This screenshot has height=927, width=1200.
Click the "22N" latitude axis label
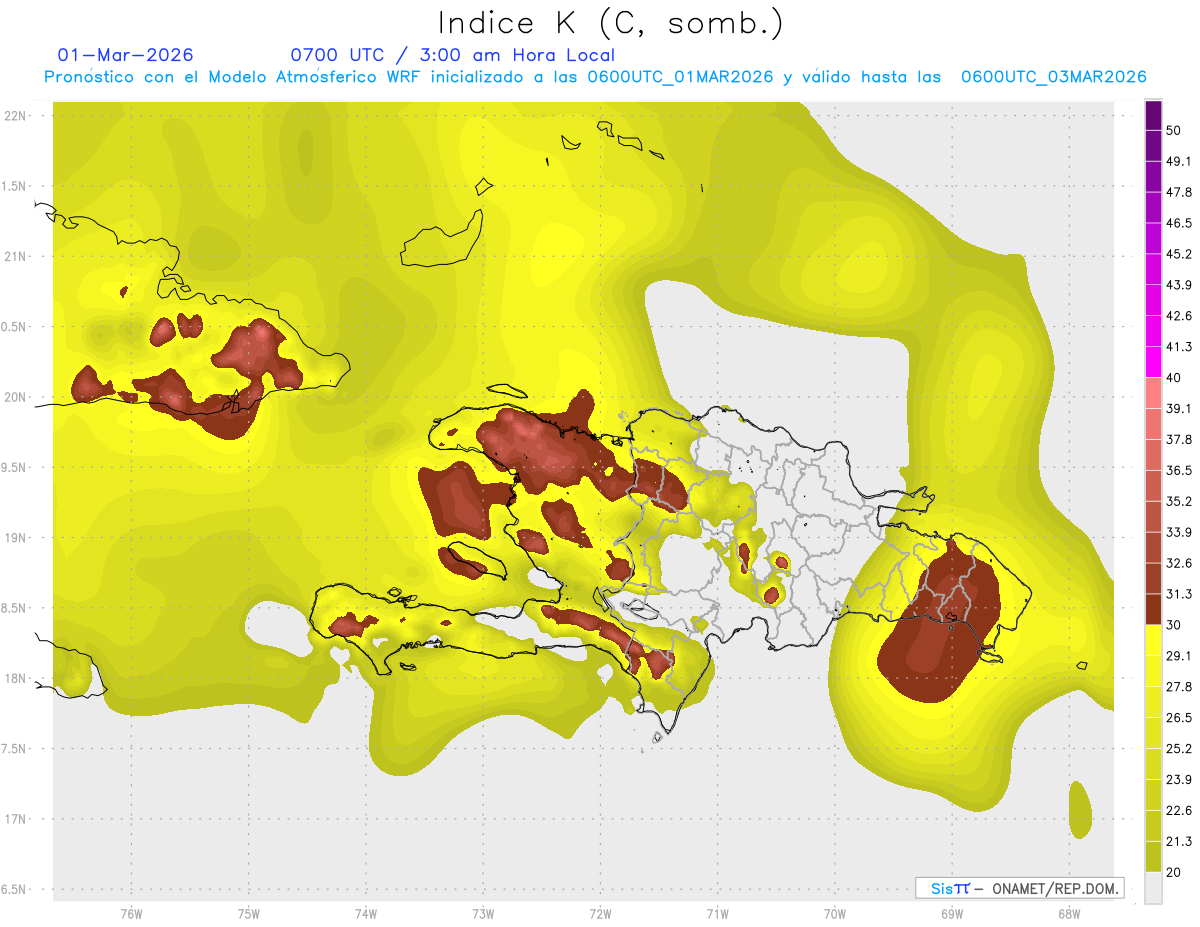[14, 116]
